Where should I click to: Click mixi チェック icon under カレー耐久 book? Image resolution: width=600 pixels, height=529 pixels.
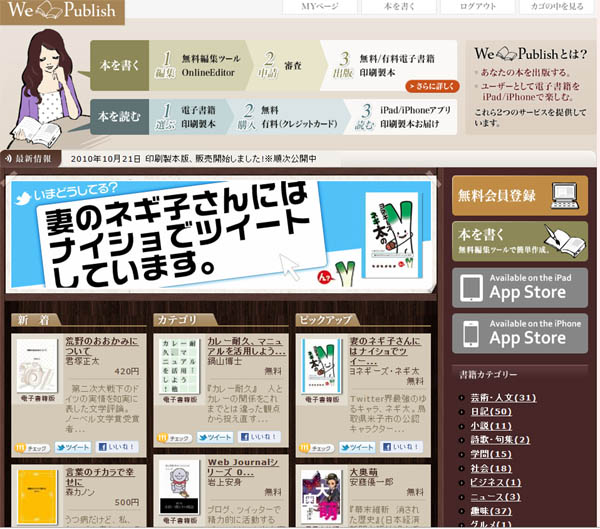click(x=175, y=438)
